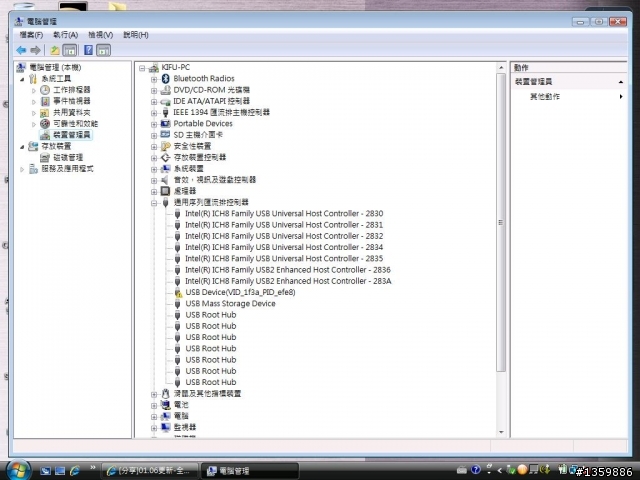Image resolution: width=640 pixels, height=480 pixels.
Task: Open Internet Explorer from quick launch
Action: point(75,471)
